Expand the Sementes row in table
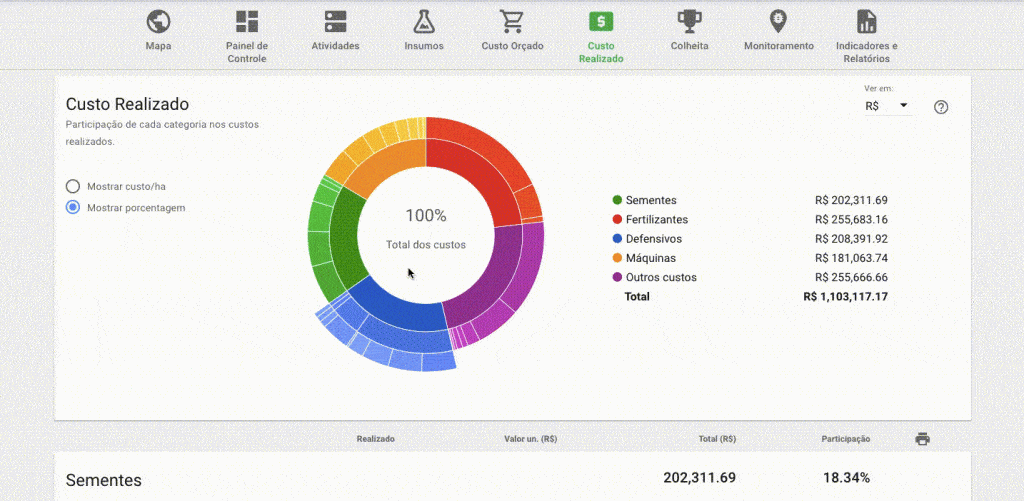1024x501 pixels. click(x=104, y=480)
